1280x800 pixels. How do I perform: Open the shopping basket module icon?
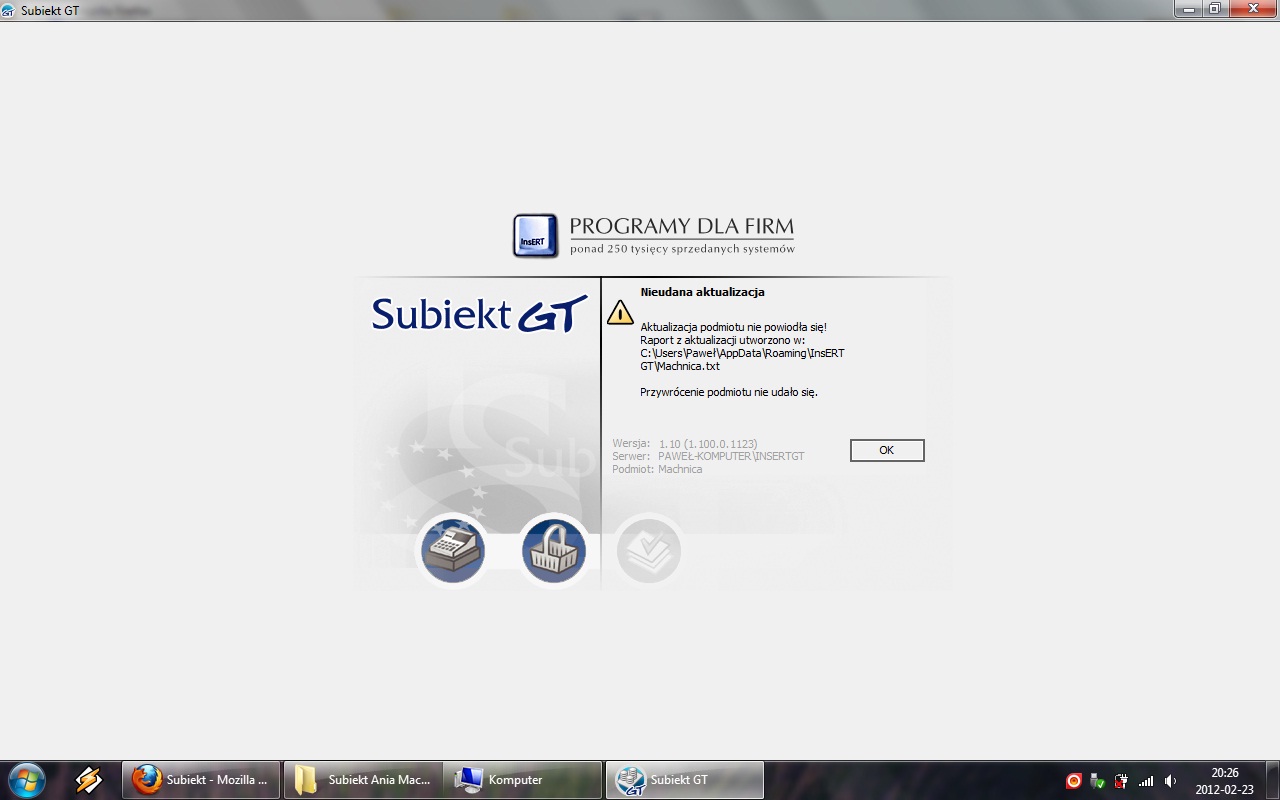tap(553, 550)
